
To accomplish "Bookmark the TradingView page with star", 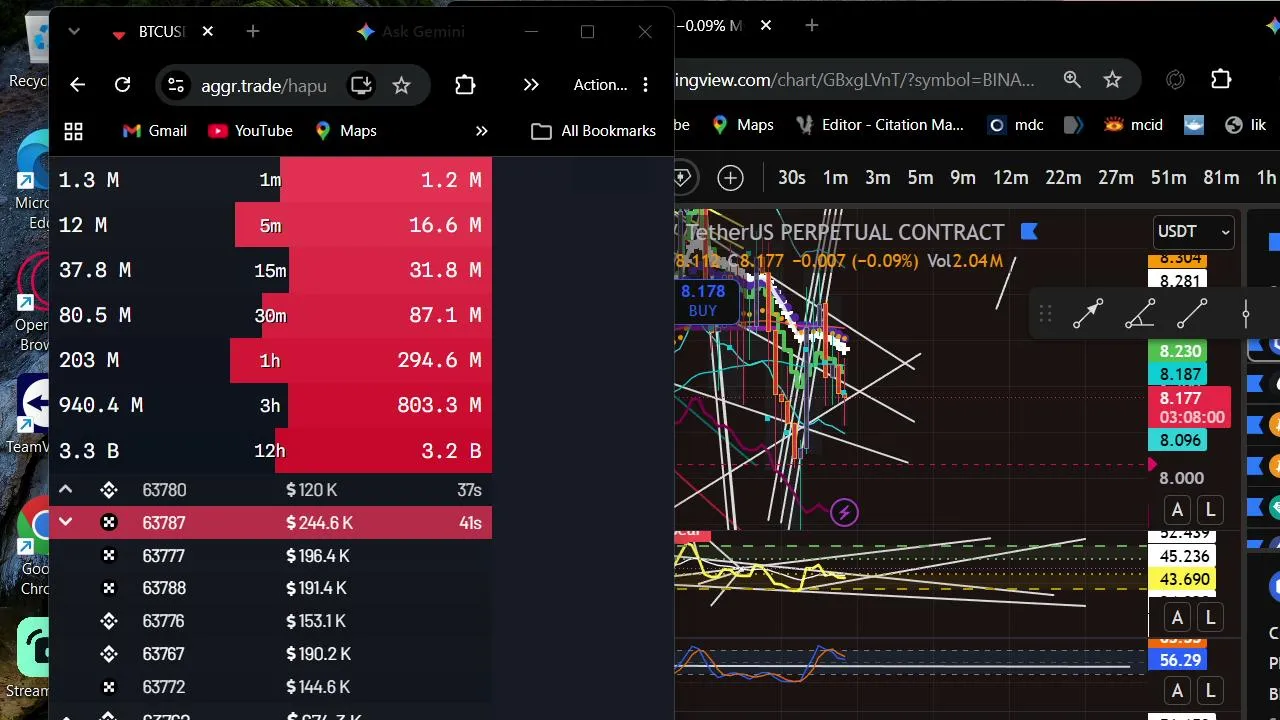I will (x=1112, y=79).
